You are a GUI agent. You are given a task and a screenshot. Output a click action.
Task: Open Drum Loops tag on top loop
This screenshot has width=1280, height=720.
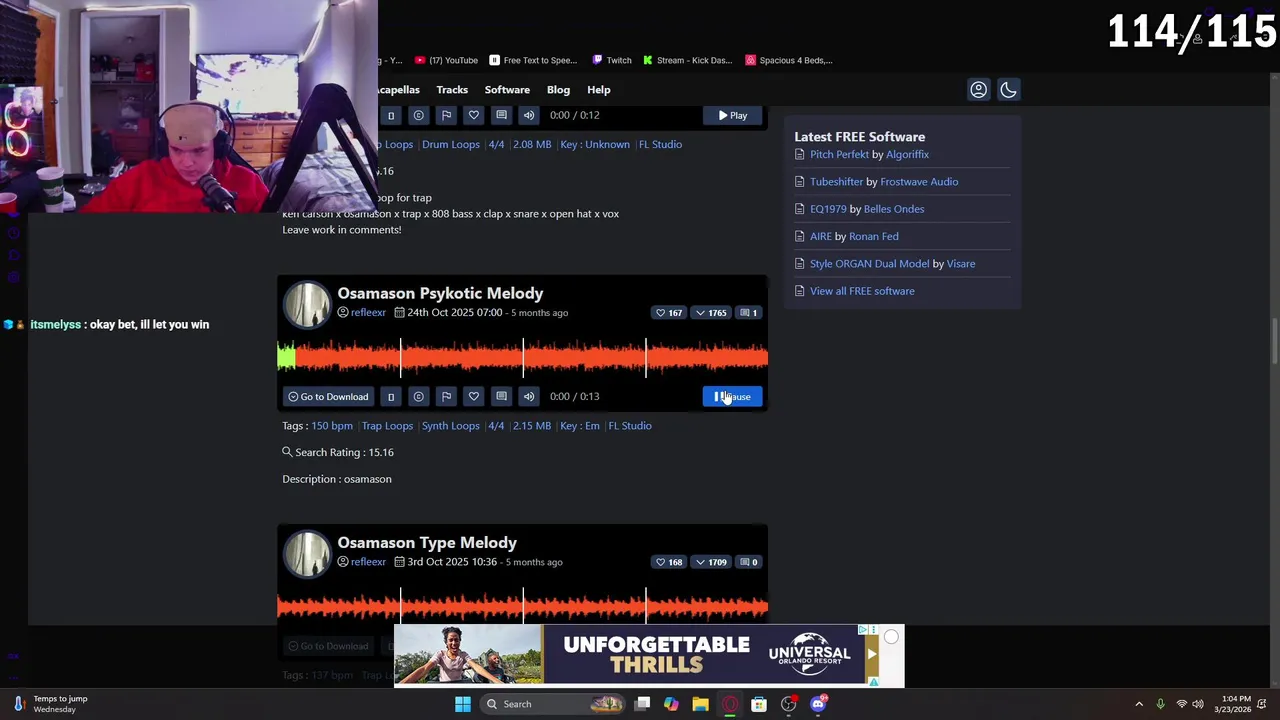pos(451,144)
